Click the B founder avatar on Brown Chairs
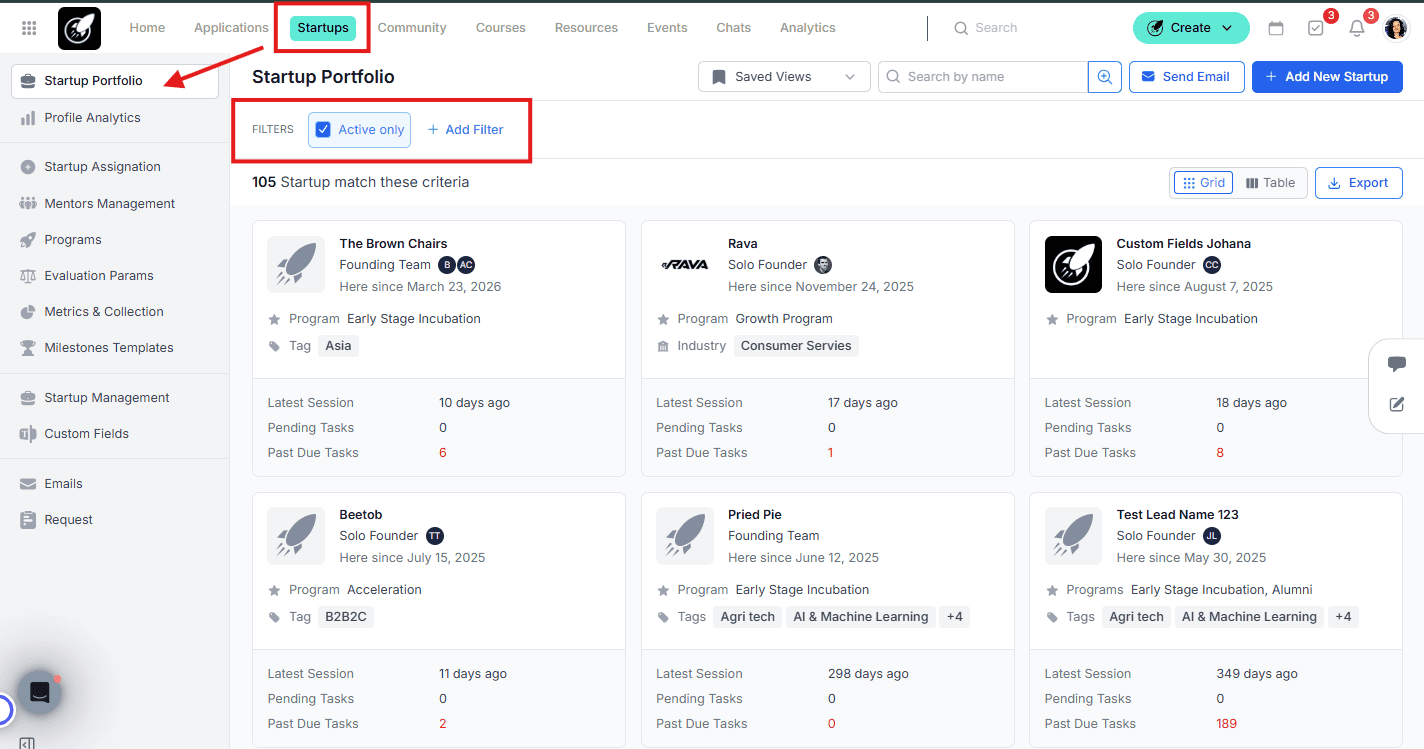 point(447,265)
